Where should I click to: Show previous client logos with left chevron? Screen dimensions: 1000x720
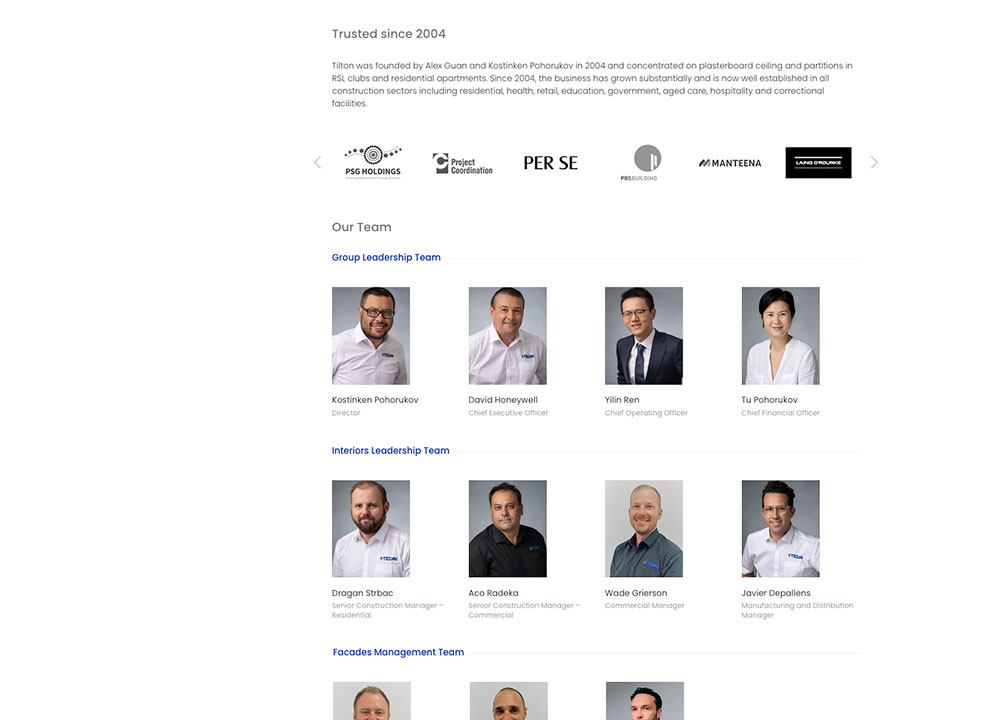tap(318, 163)
